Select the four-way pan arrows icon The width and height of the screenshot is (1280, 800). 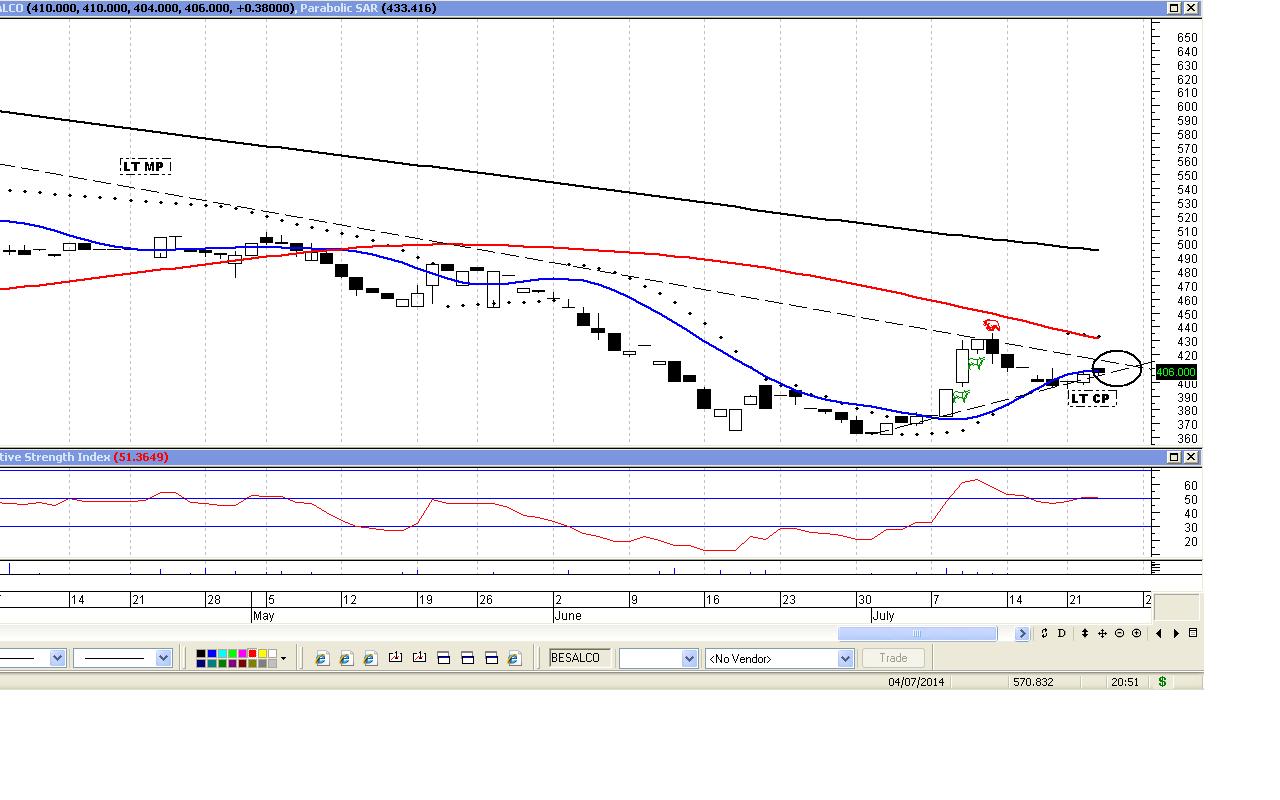pos(1102,633)
